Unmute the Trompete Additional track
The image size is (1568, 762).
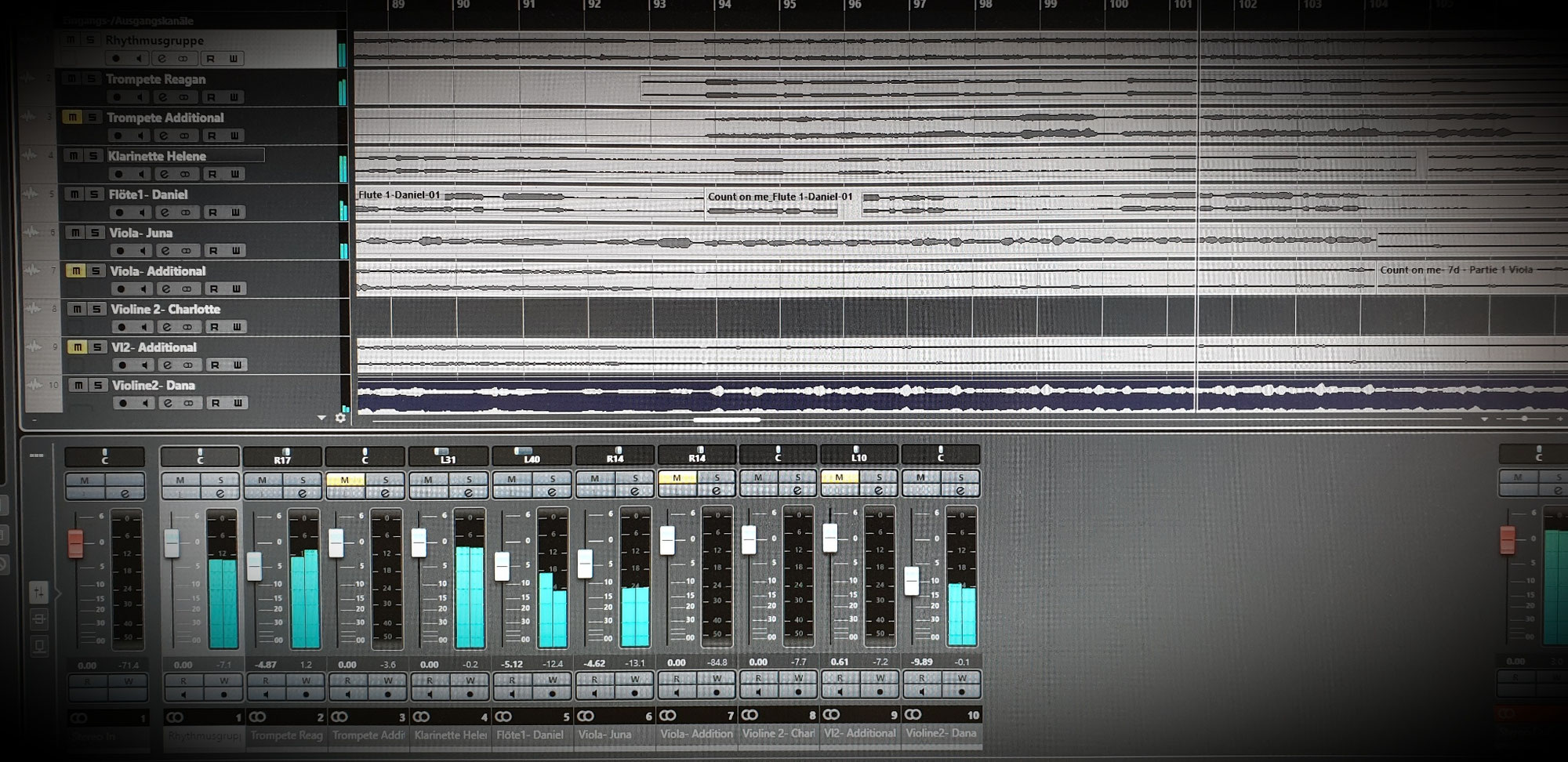[x=72, y=118]
